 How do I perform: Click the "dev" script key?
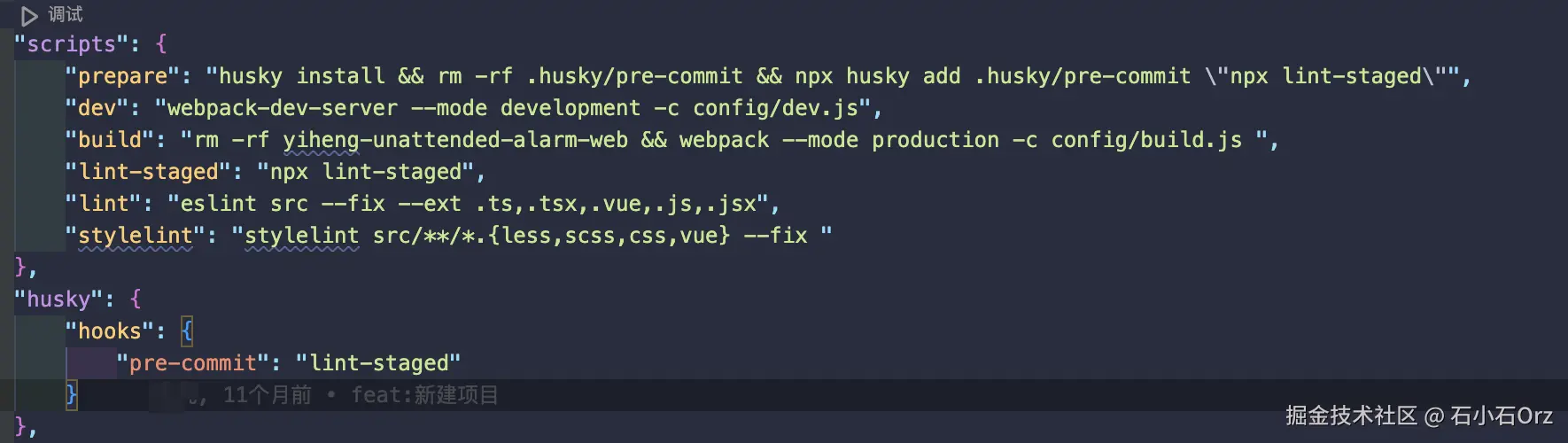point(97,108)
